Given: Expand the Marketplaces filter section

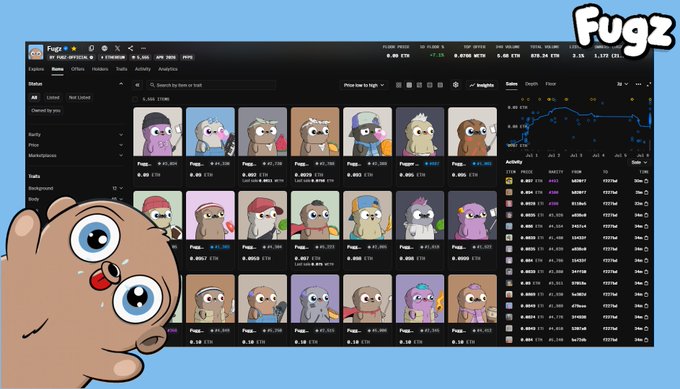Looking at the screenshot, I should tap(76, 155).
